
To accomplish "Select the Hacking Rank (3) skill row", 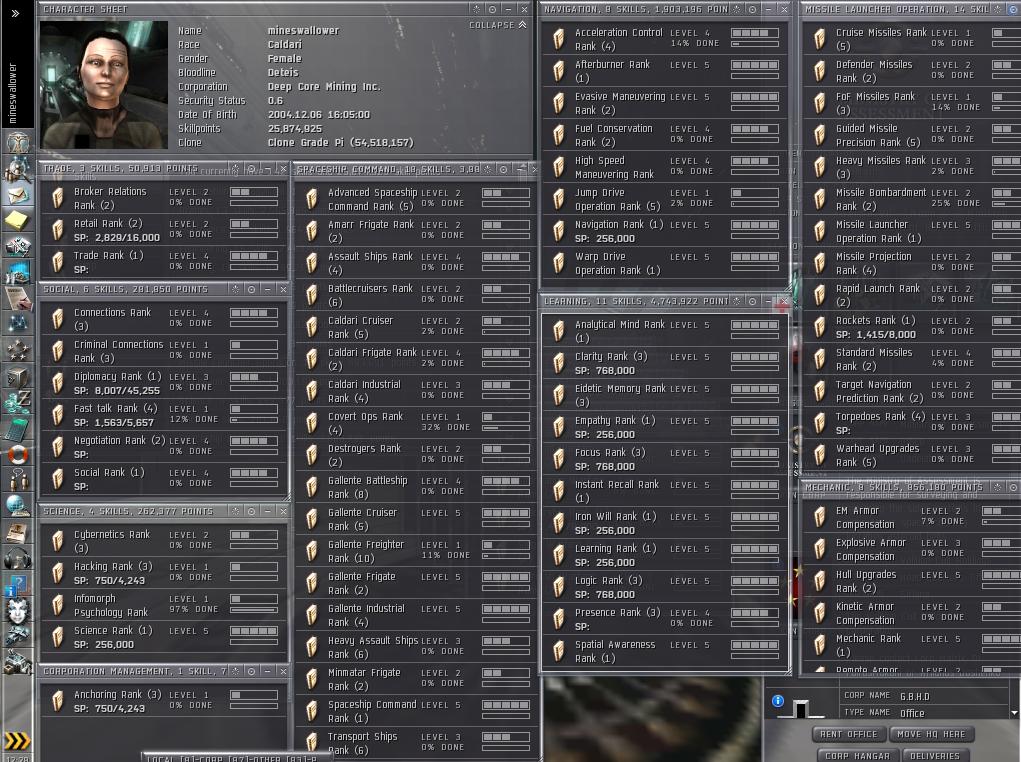I will [164, 573].
